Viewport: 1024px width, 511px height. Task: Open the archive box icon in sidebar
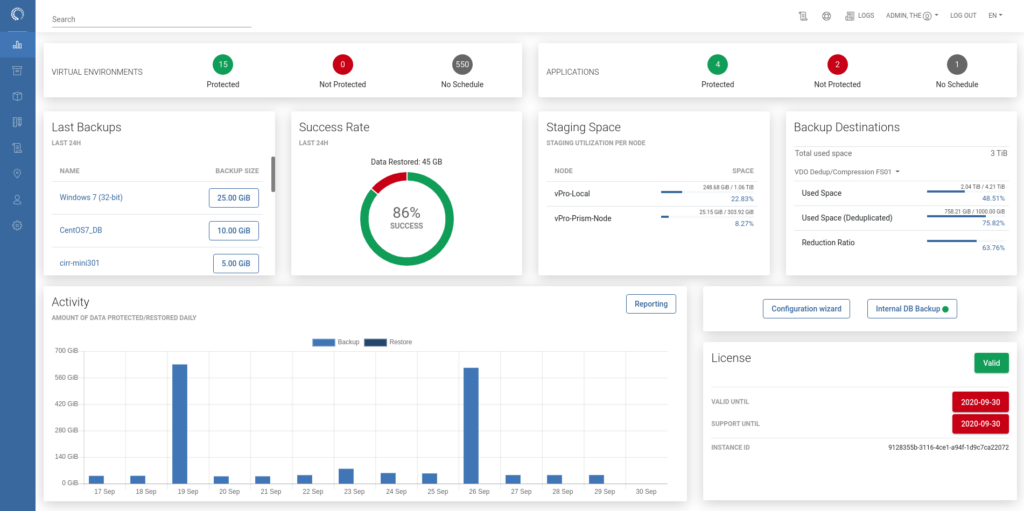(x=17, y=71)
